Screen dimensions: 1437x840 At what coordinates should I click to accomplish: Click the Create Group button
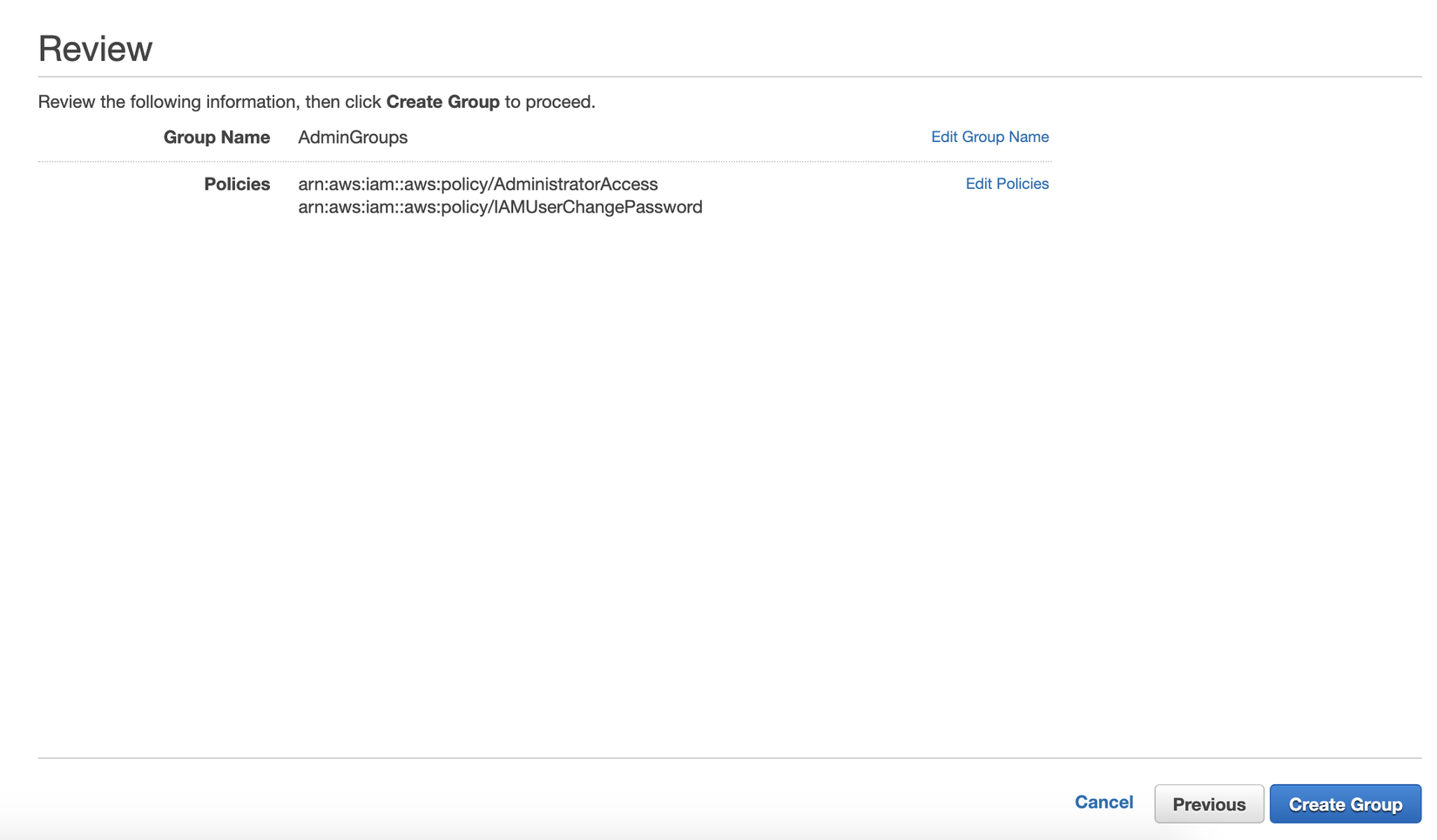1345,803
